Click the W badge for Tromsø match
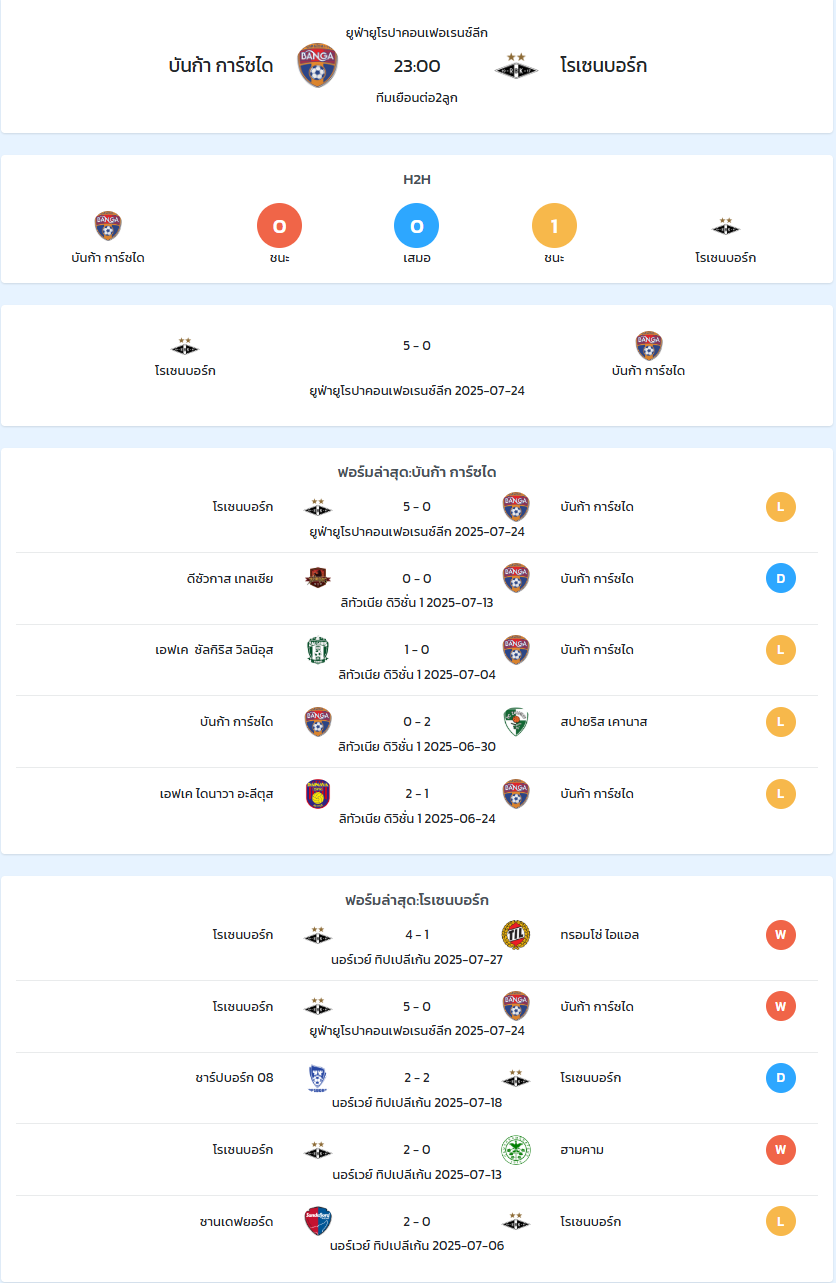The image size is (836, 1283). tap(781, 935)
